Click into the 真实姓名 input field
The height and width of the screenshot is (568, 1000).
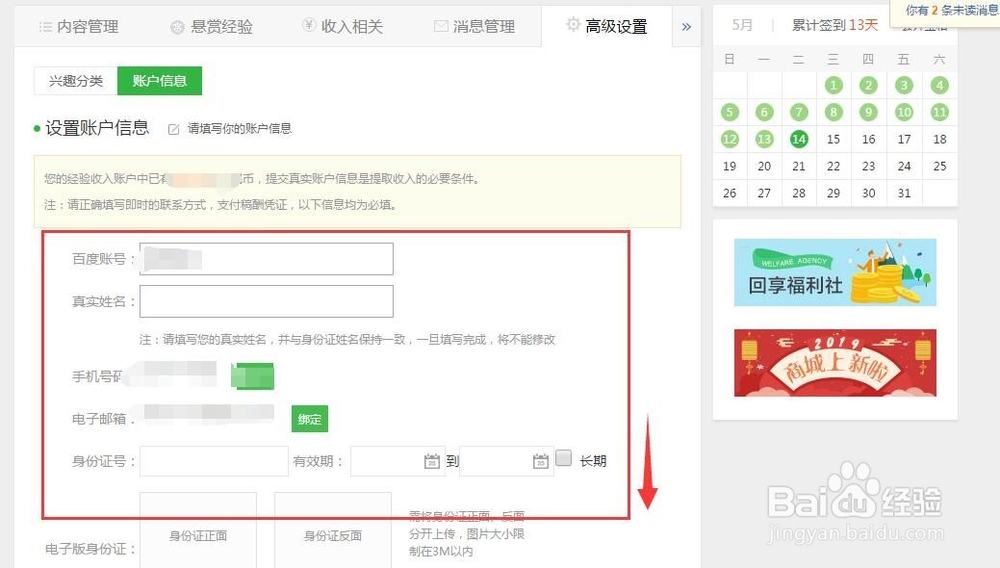pos(267,301)
